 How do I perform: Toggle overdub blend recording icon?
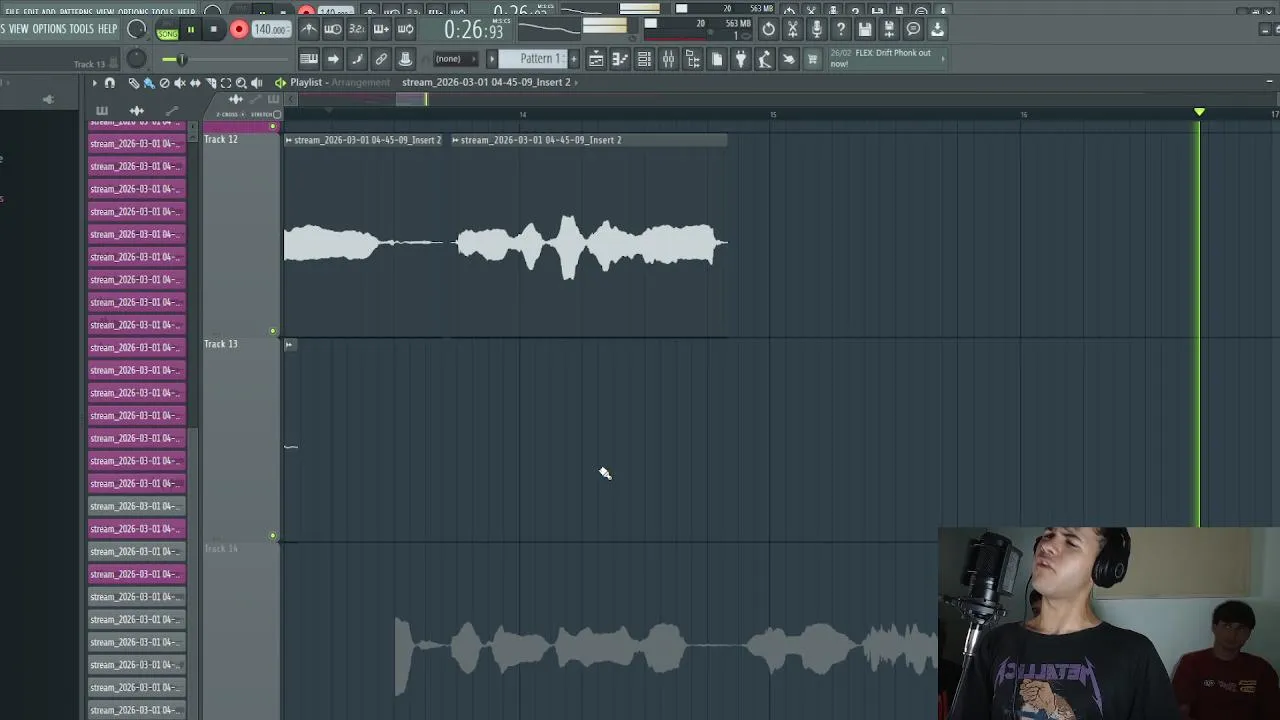click(x=381, y=30)
